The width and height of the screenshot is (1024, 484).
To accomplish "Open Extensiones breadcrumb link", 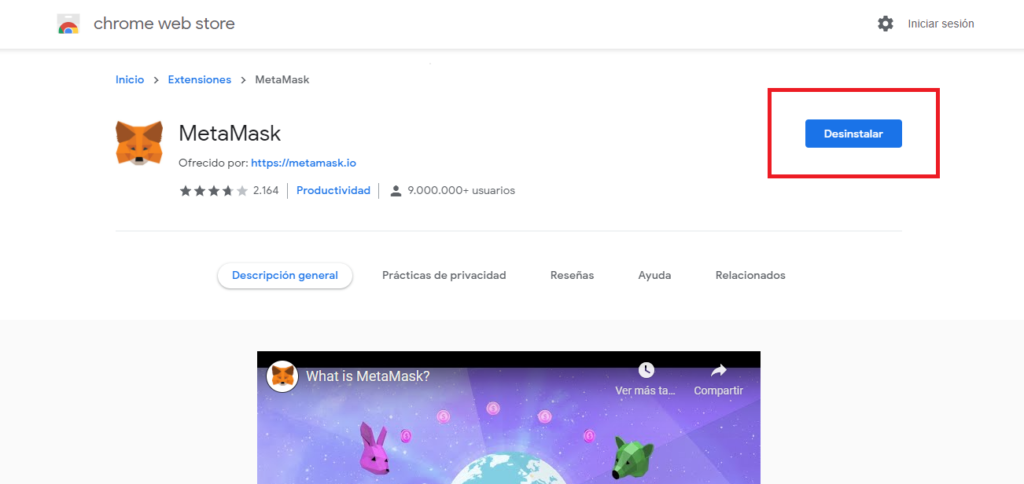I will 199,80.
